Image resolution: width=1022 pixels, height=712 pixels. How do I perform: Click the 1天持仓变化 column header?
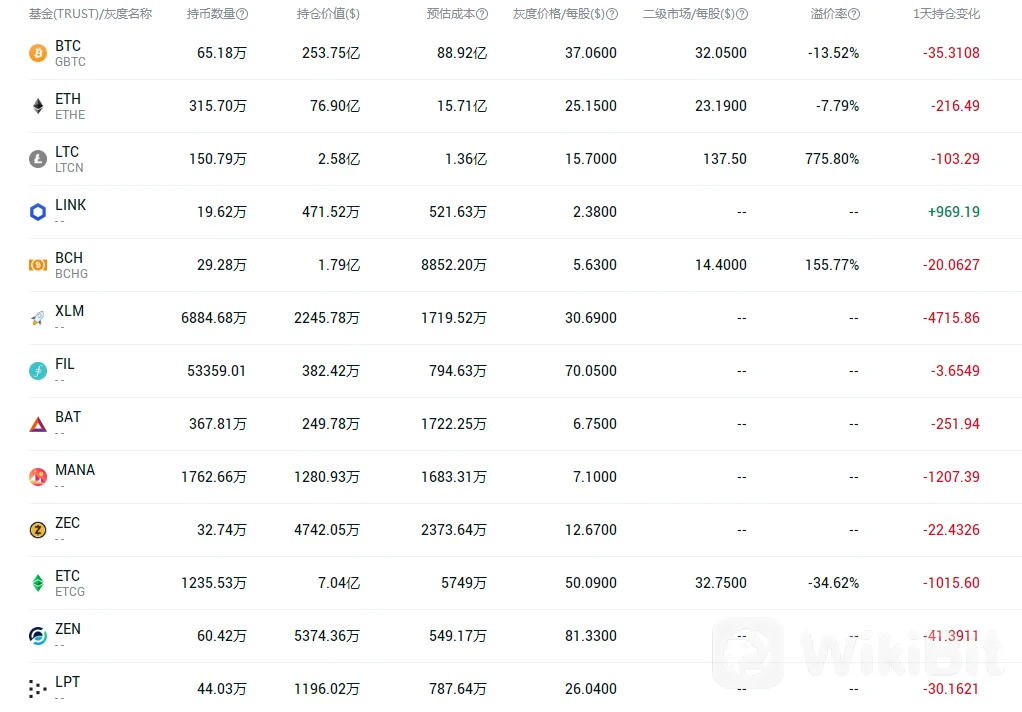coord(946,14)
